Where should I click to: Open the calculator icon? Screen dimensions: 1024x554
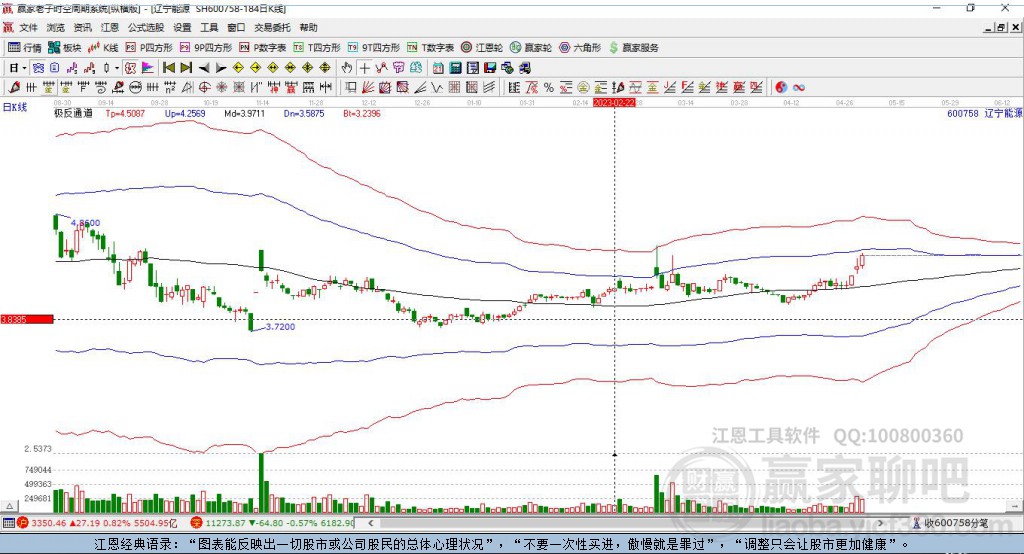coord(455,68)
